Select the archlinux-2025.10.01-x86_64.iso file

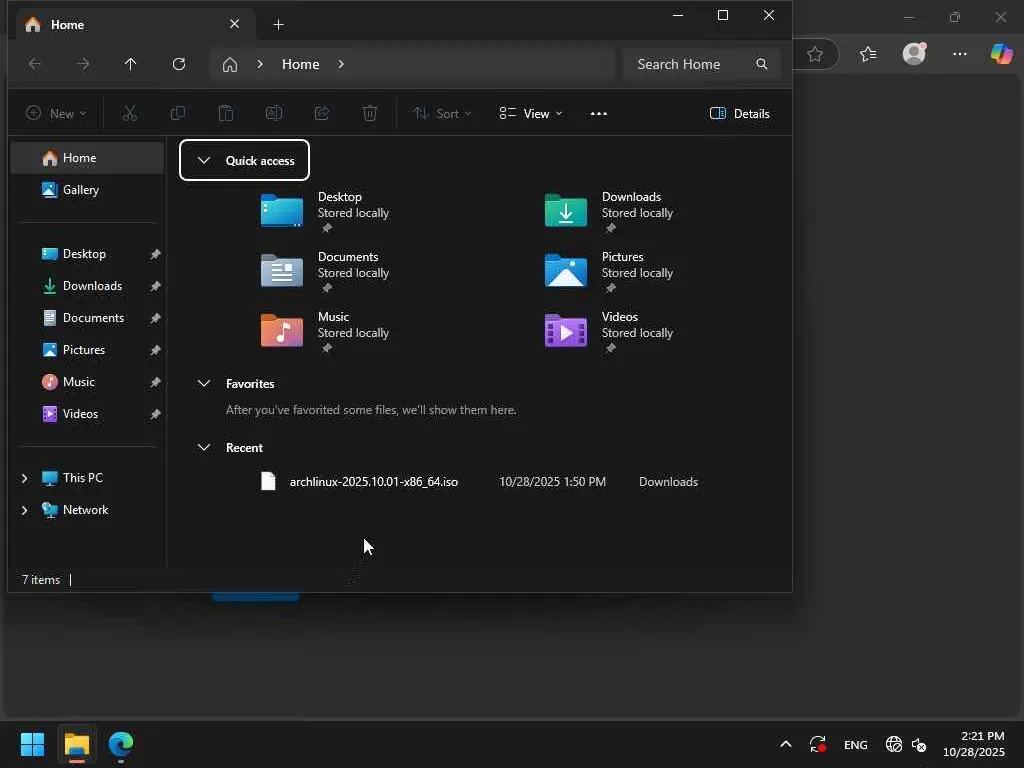(x=373, y=482)
